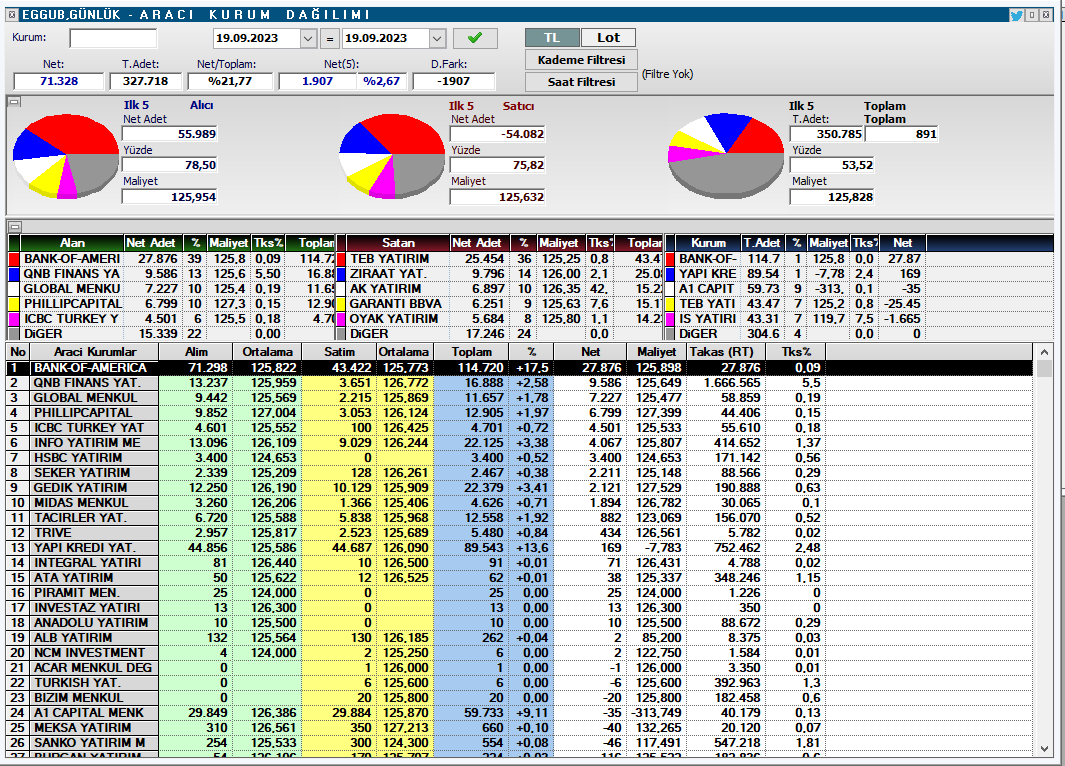Screen dimensions: 1065x766
Task: Open the end date dropdown
Action: [437, 39]
